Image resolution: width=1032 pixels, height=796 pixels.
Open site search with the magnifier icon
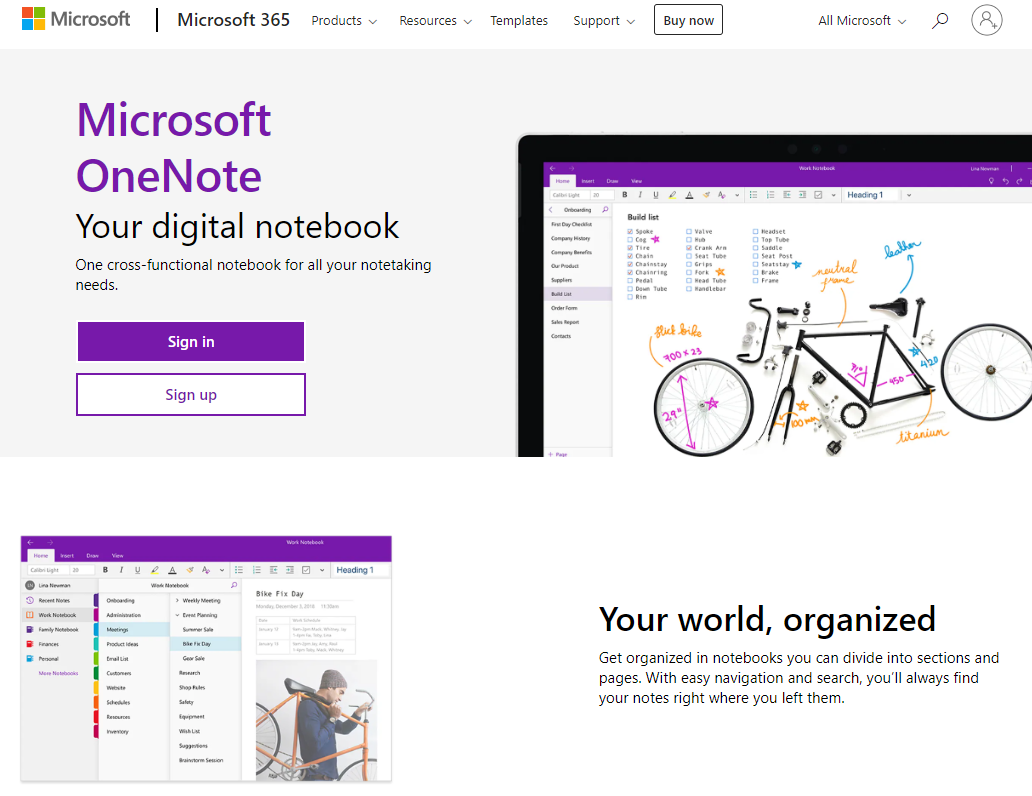coord(940,20)
